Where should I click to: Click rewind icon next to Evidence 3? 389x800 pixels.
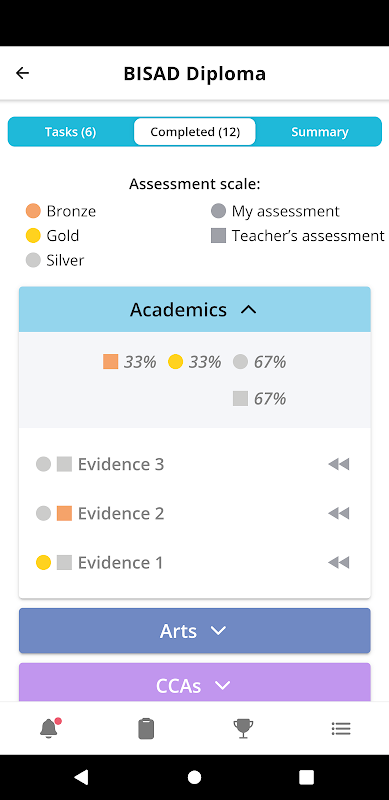tap(338, 464)
